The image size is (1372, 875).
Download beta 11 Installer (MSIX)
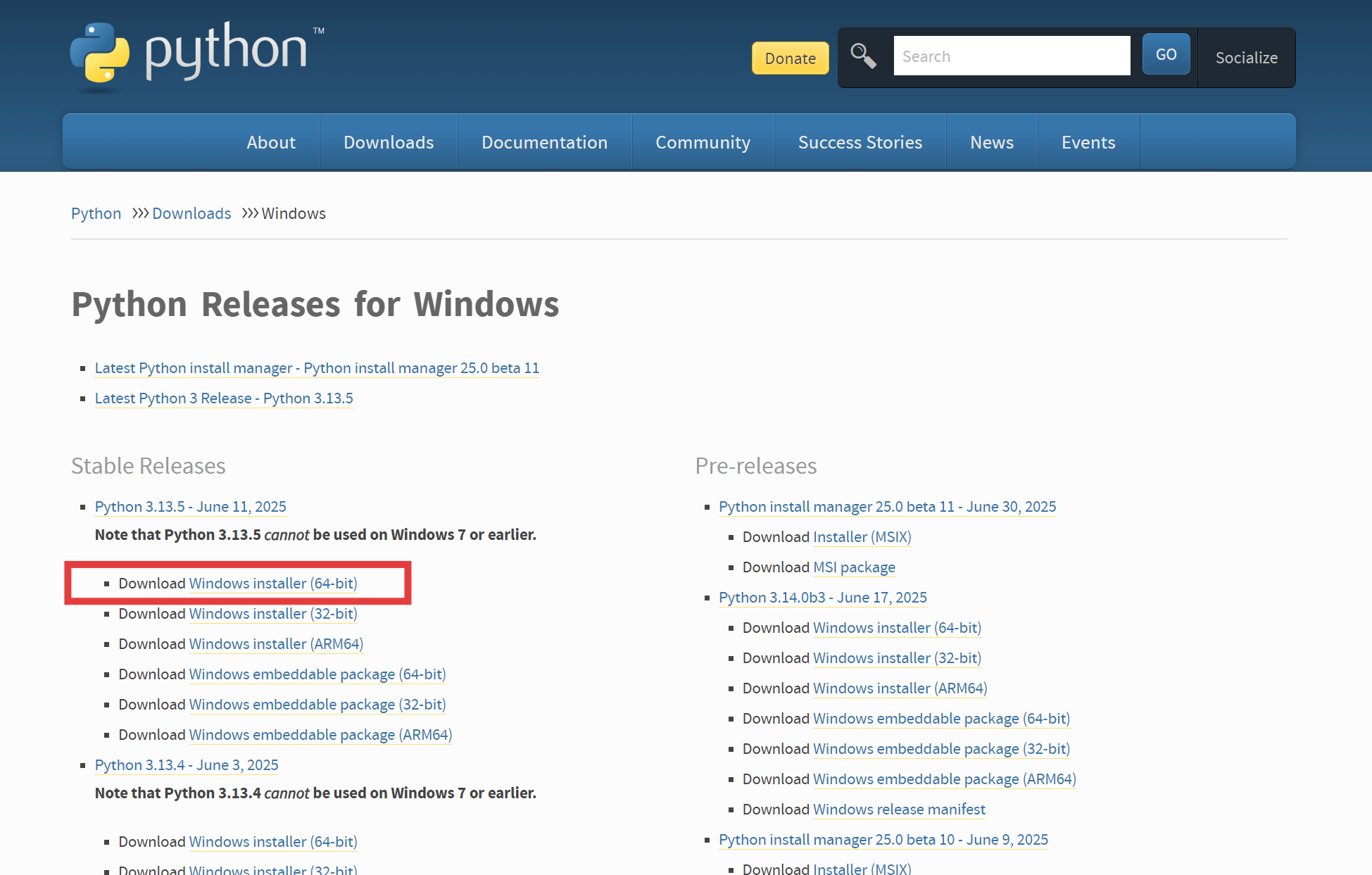click(x=862, y=537)
